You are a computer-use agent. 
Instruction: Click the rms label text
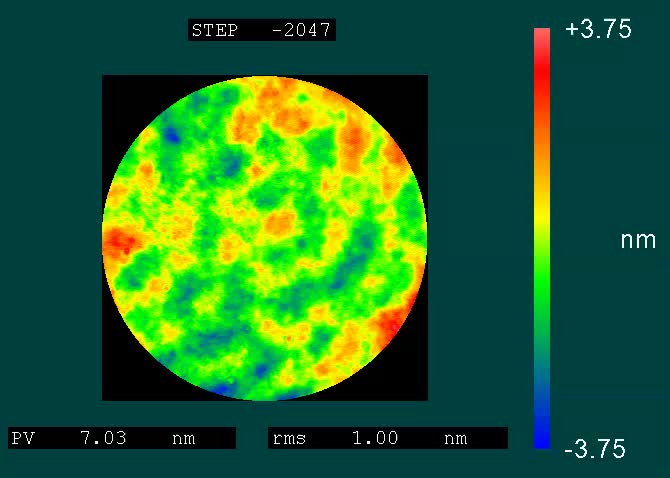(x=290, y=438)
